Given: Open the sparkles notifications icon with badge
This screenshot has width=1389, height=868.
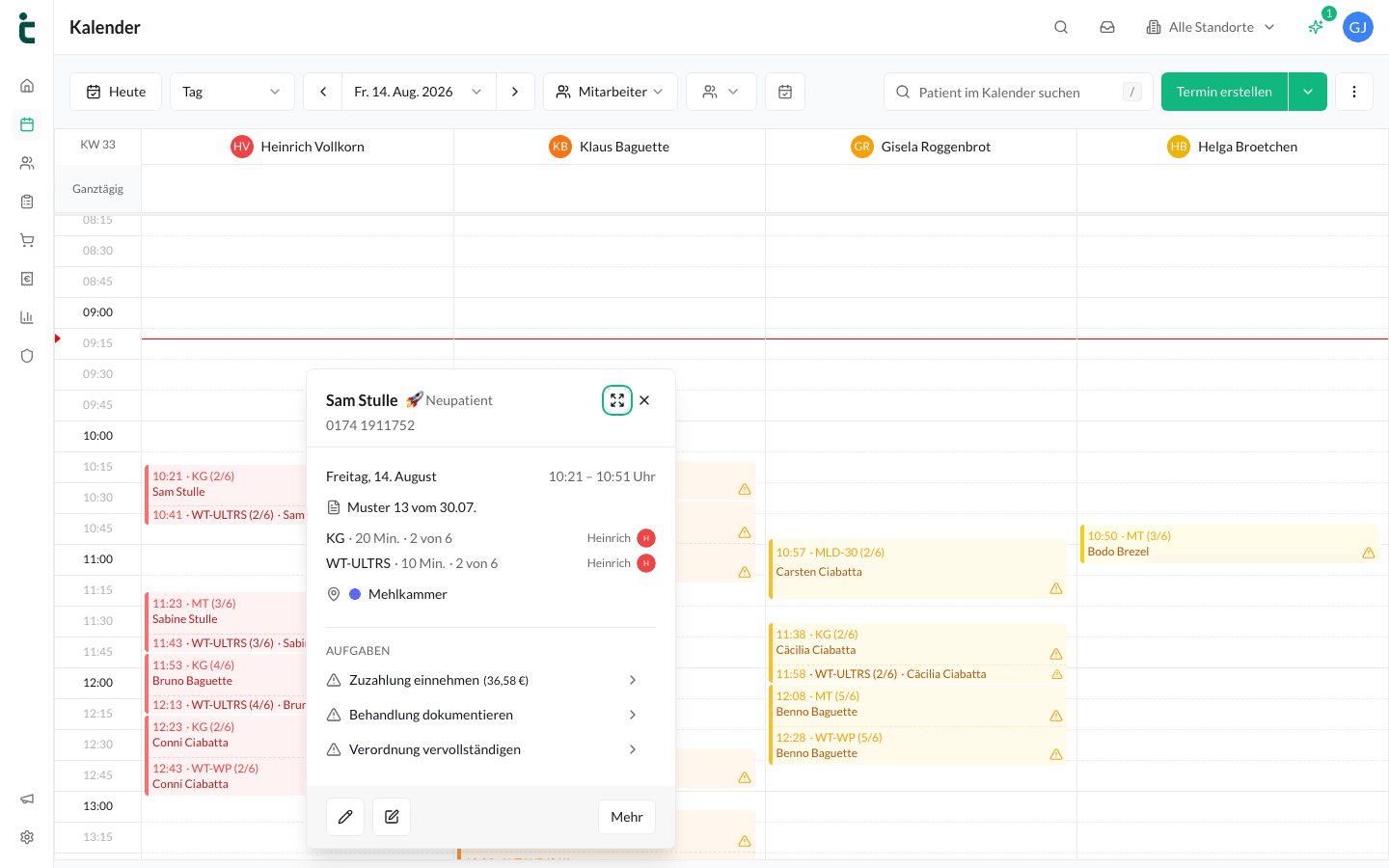Looking at the screenshot, I should click(x=1316, y=27).
